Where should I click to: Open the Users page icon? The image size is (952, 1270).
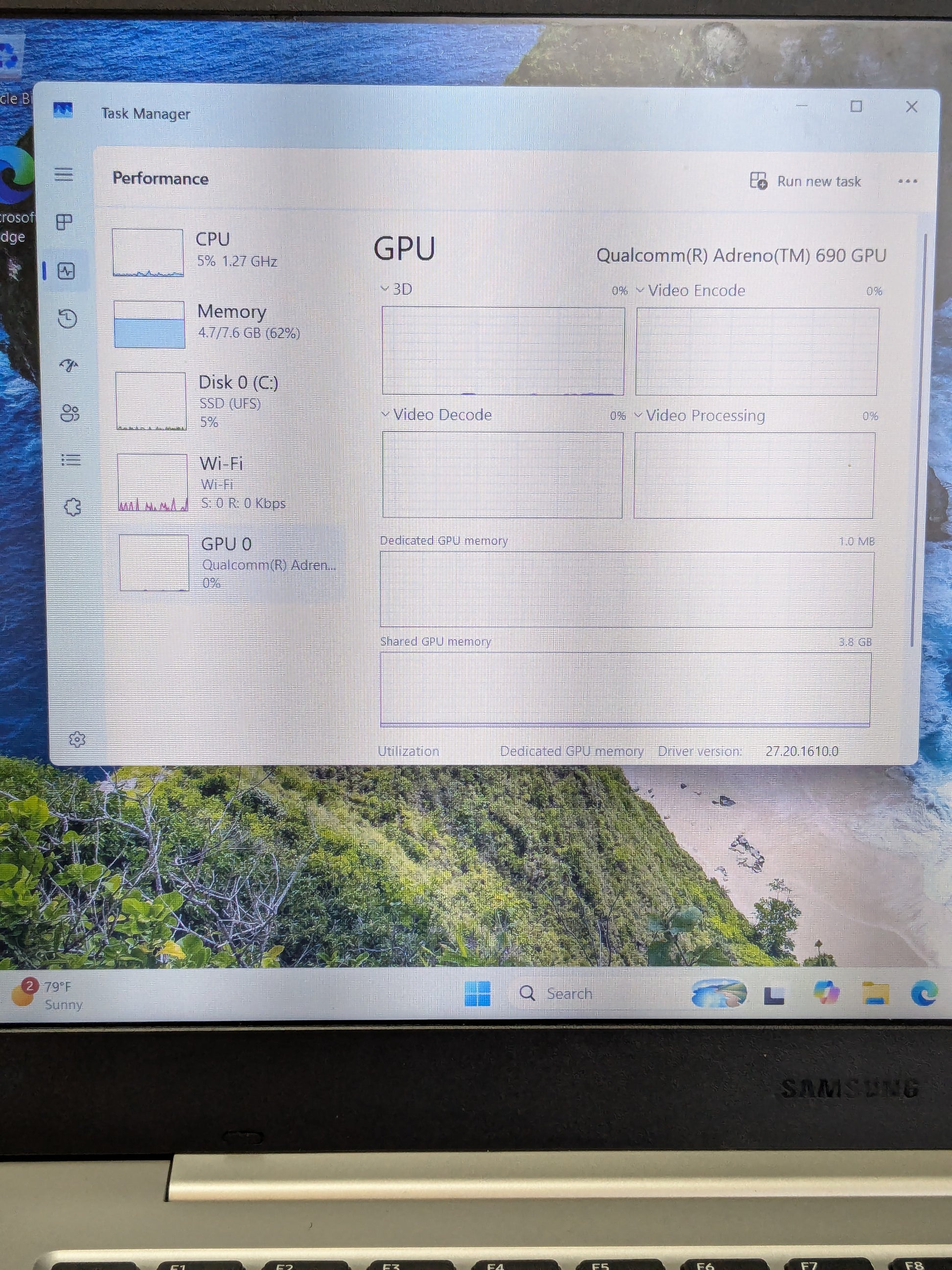[x=70, y=413]
